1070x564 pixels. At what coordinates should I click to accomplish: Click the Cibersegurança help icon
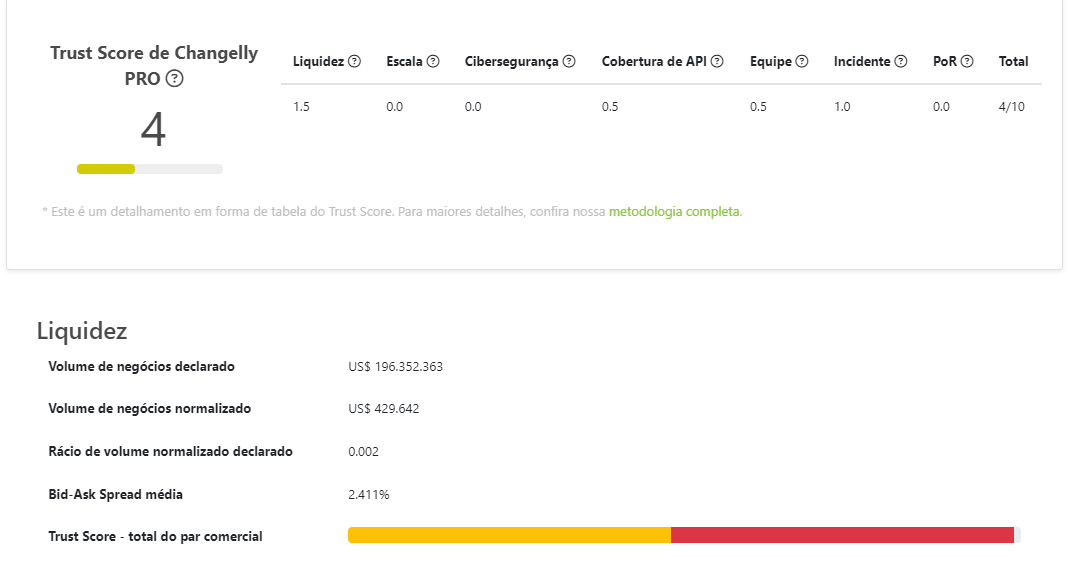pos(569,62)
